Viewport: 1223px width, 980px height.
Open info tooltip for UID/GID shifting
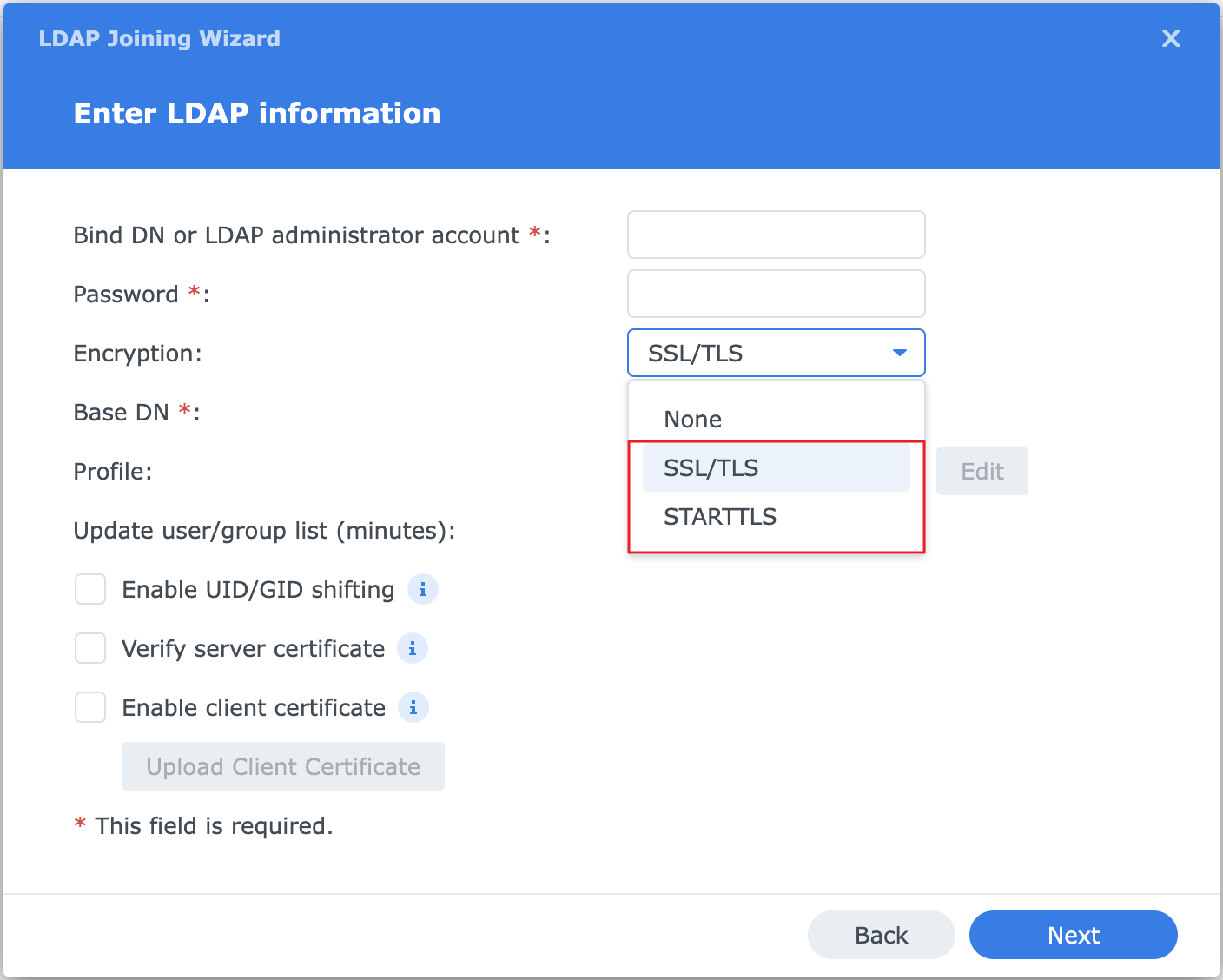point(422,589)
